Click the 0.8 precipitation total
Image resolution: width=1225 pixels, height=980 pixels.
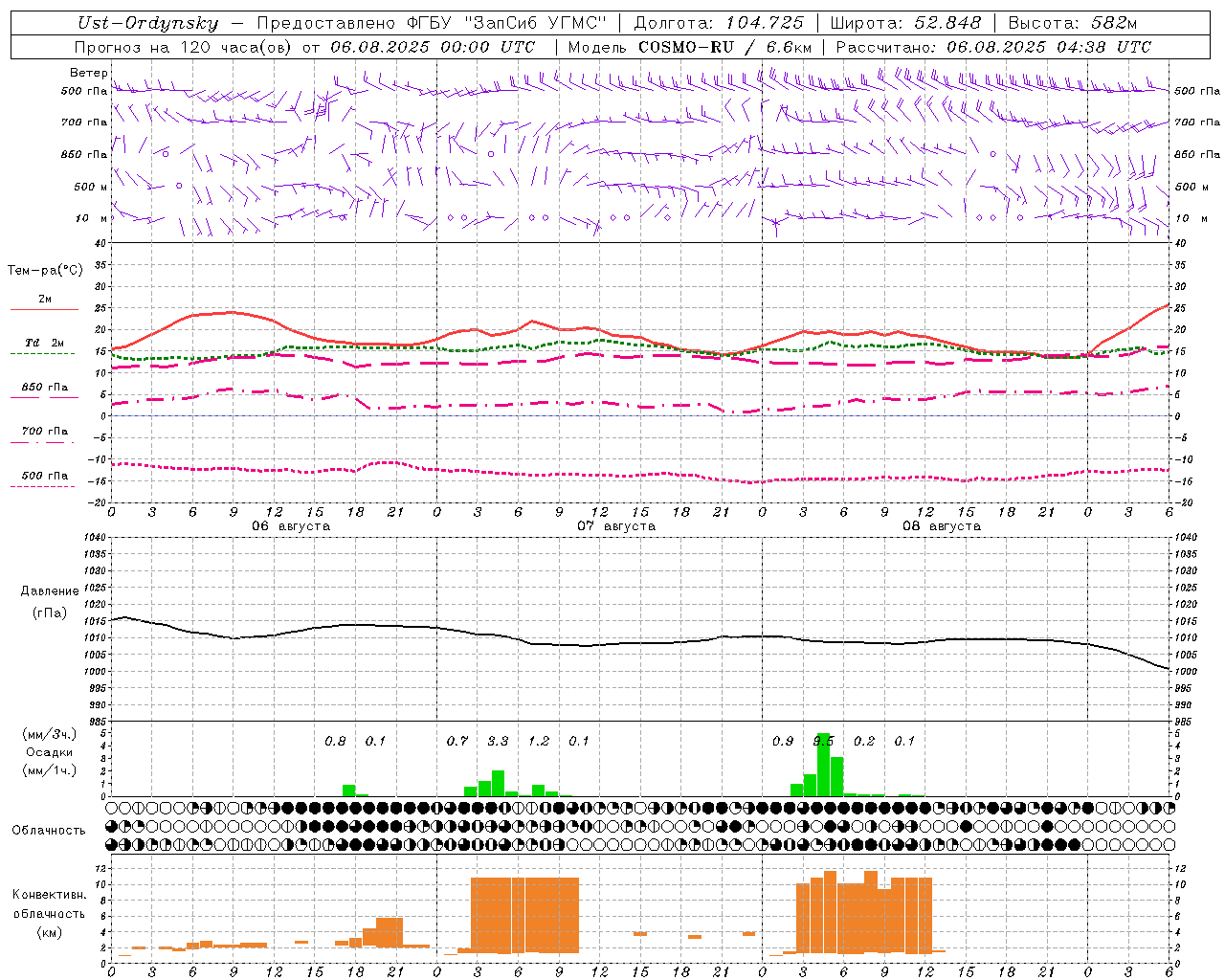tap(335, 741)
